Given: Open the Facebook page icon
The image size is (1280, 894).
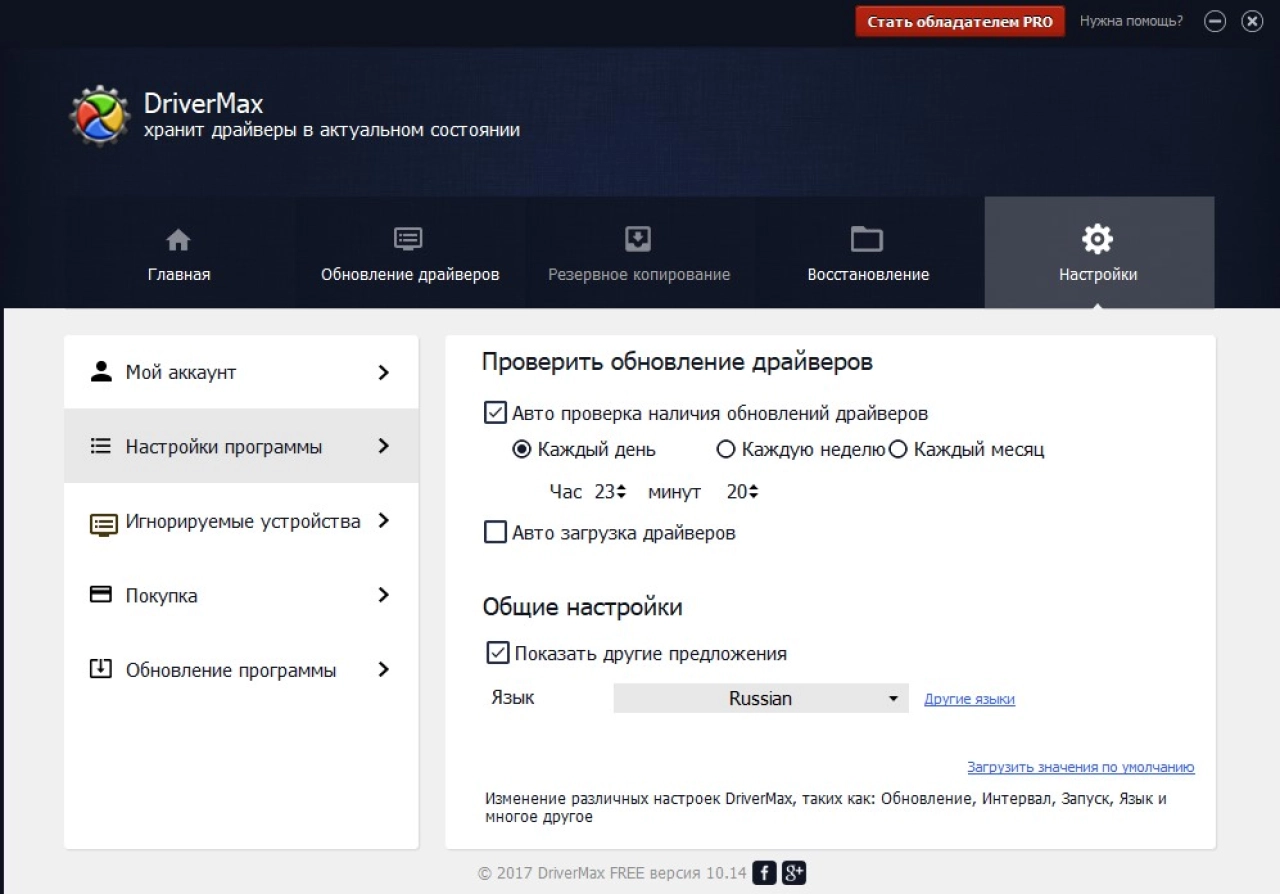Looking at the screenshot, I should [x=765, y=873].
